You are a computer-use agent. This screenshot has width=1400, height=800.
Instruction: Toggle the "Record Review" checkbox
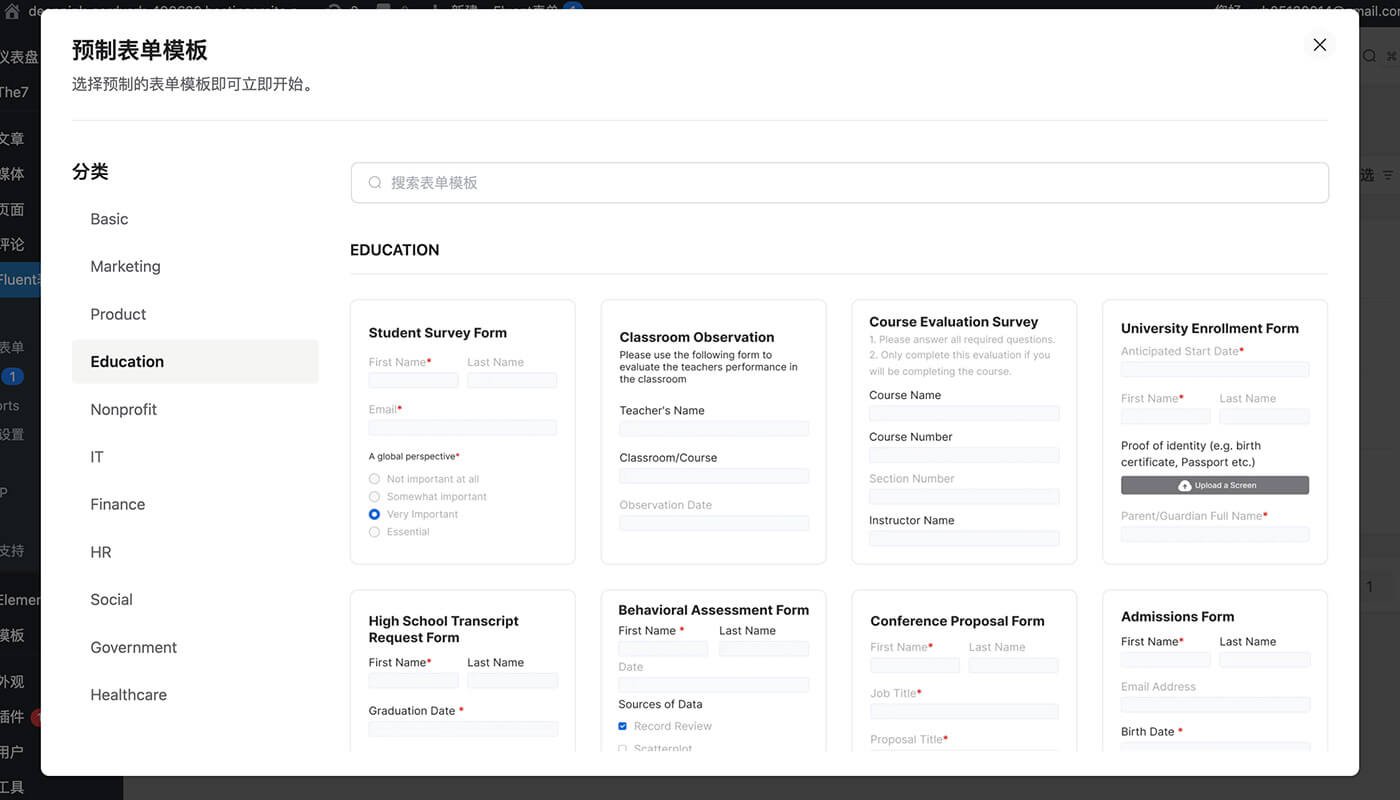tap(623, 726)
